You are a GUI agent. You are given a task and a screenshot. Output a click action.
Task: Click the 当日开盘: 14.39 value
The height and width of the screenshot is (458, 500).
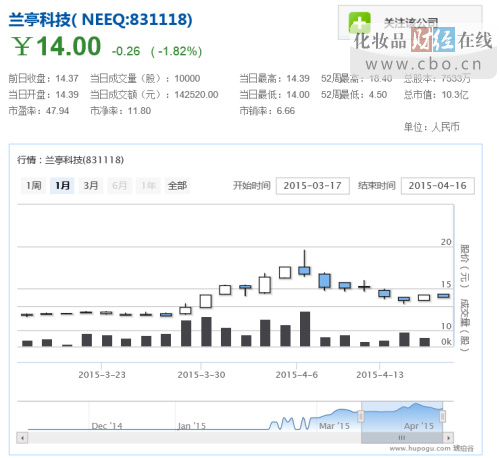[x=43, y=95]
